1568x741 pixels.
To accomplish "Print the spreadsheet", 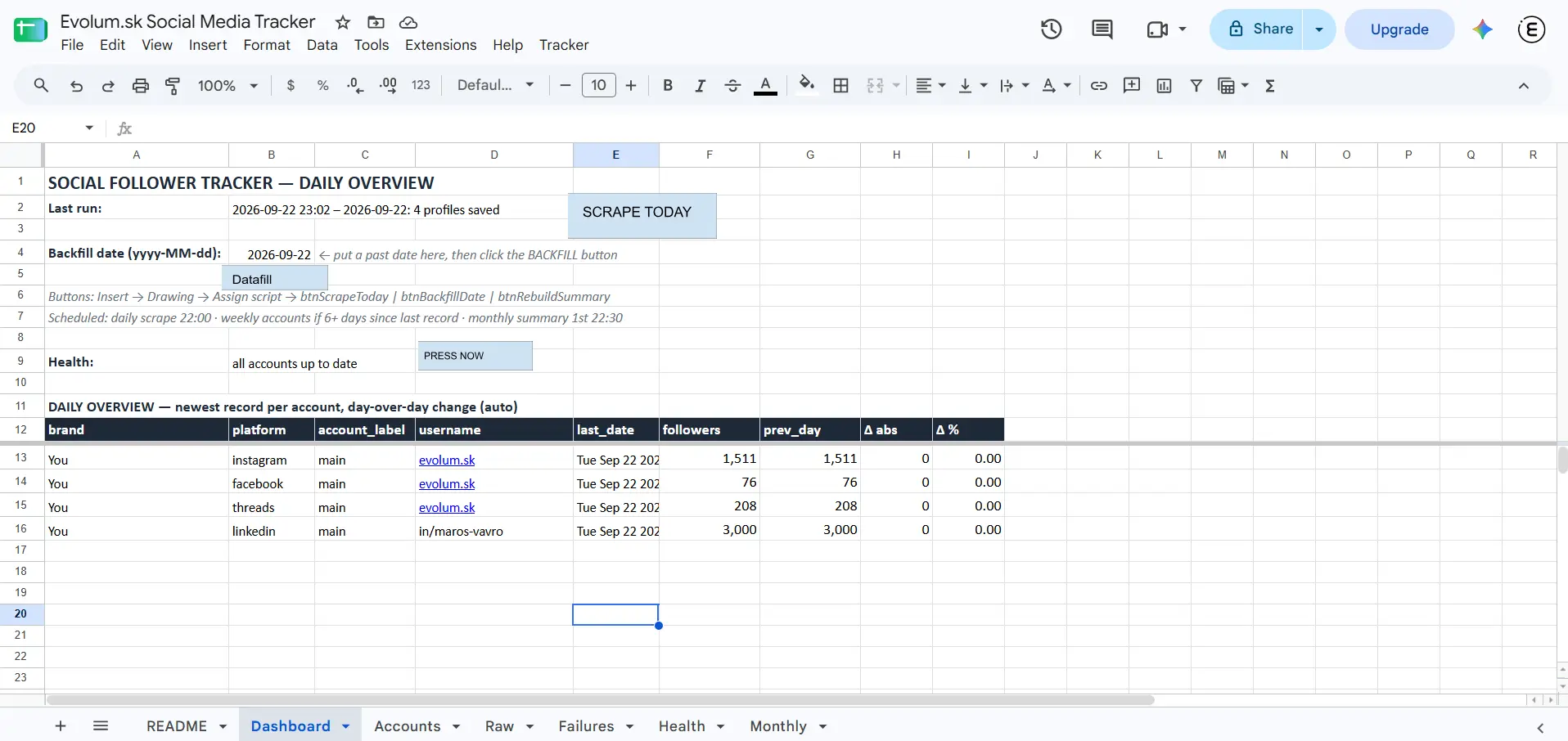I will click(141, 85).
